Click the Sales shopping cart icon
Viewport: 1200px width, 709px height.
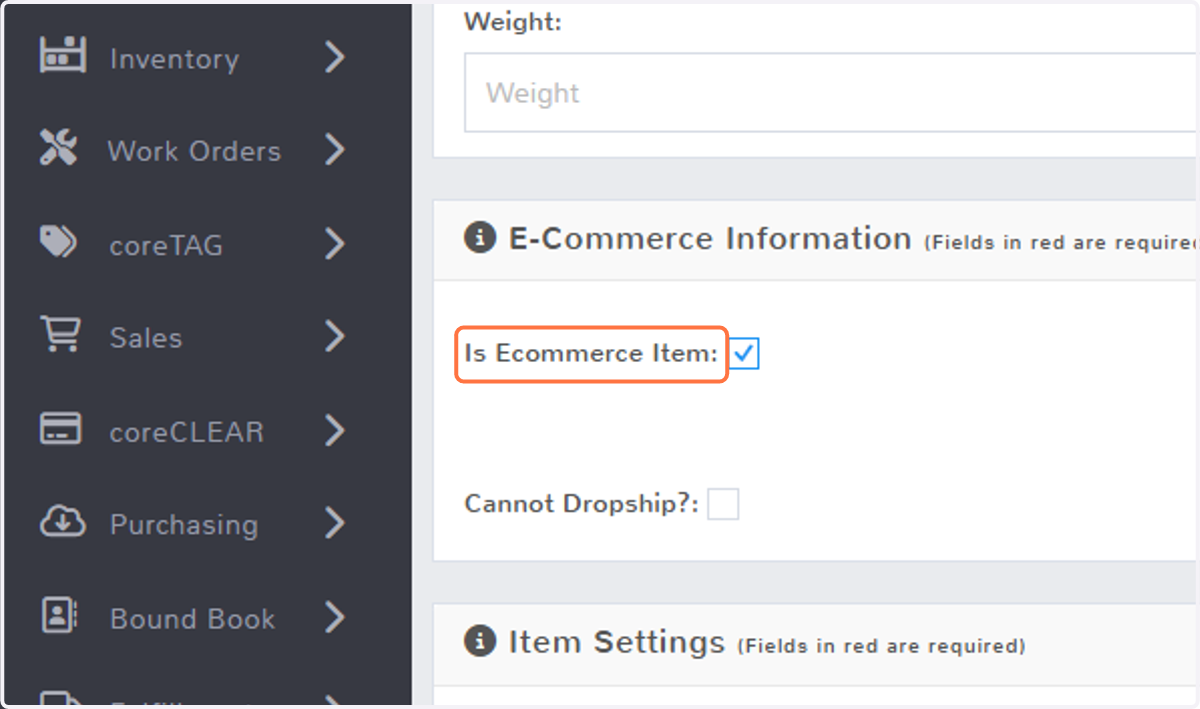click(x=59, y=335)
